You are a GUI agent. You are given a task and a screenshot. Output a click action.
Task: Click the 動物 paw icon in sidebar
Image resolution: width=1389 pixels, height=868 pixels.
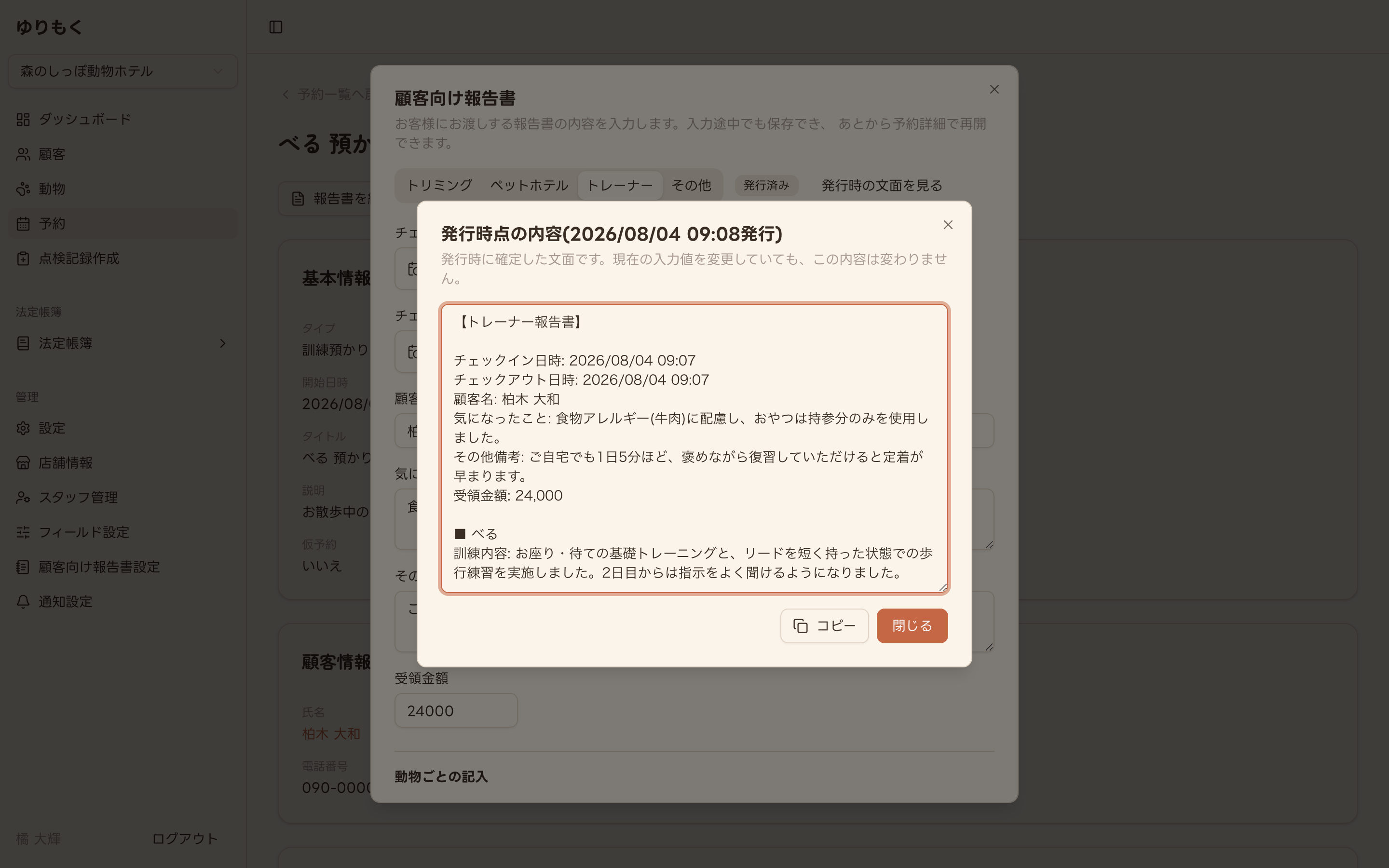pyautogui.click(x=23, y=189)
